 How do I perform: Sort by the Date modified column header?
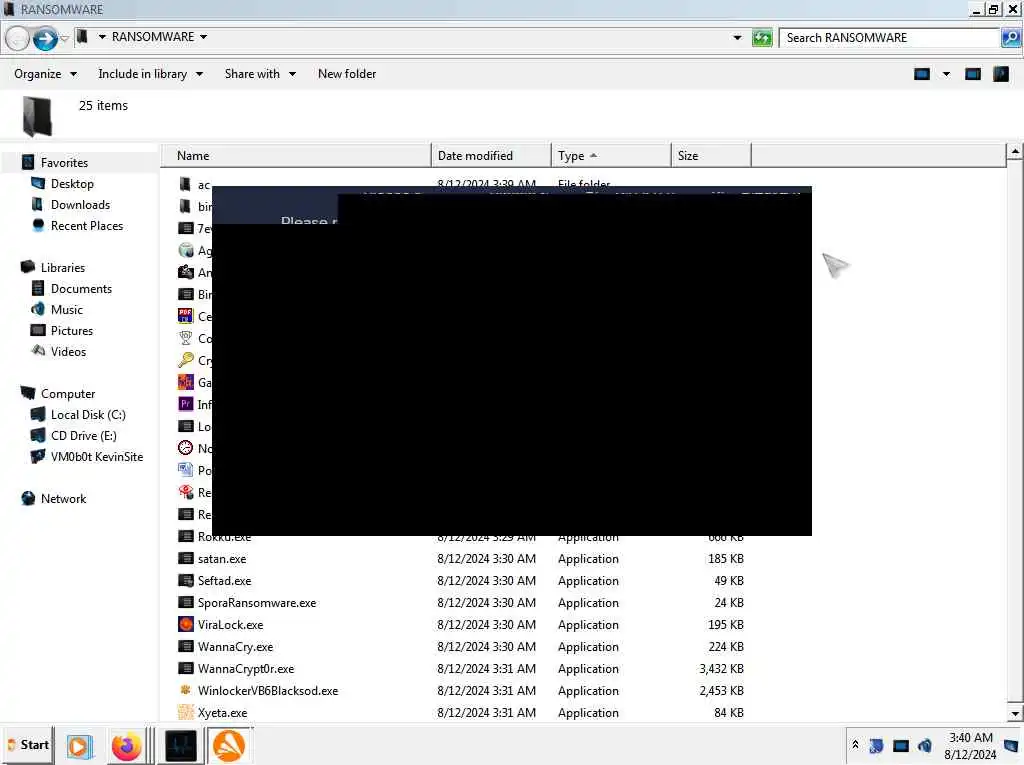[491, 155]
